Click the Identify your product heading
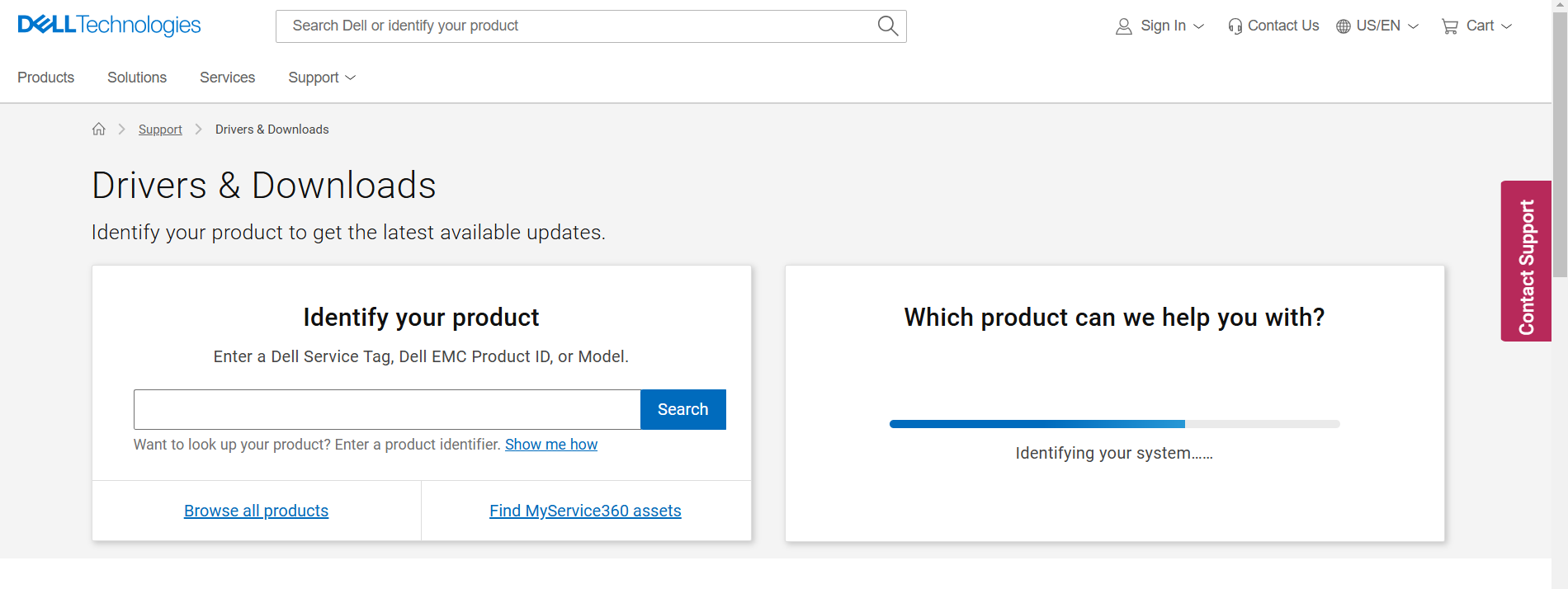 pos(421,318)
